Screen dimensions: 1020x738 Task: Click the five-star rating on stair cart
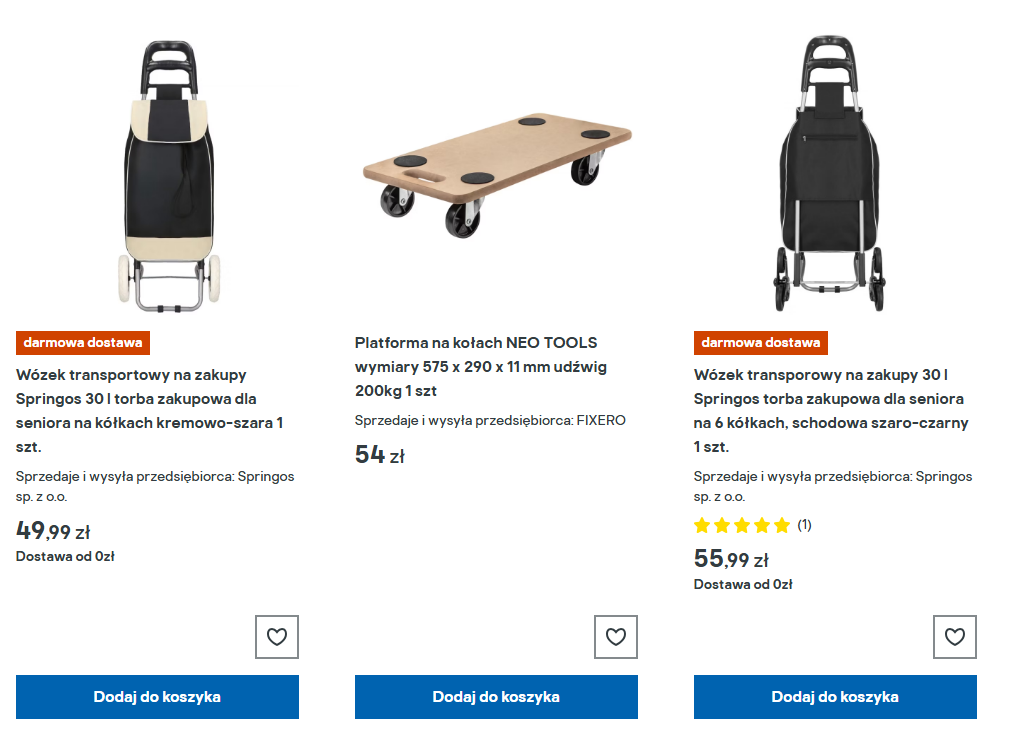click(x=742, y=525)
